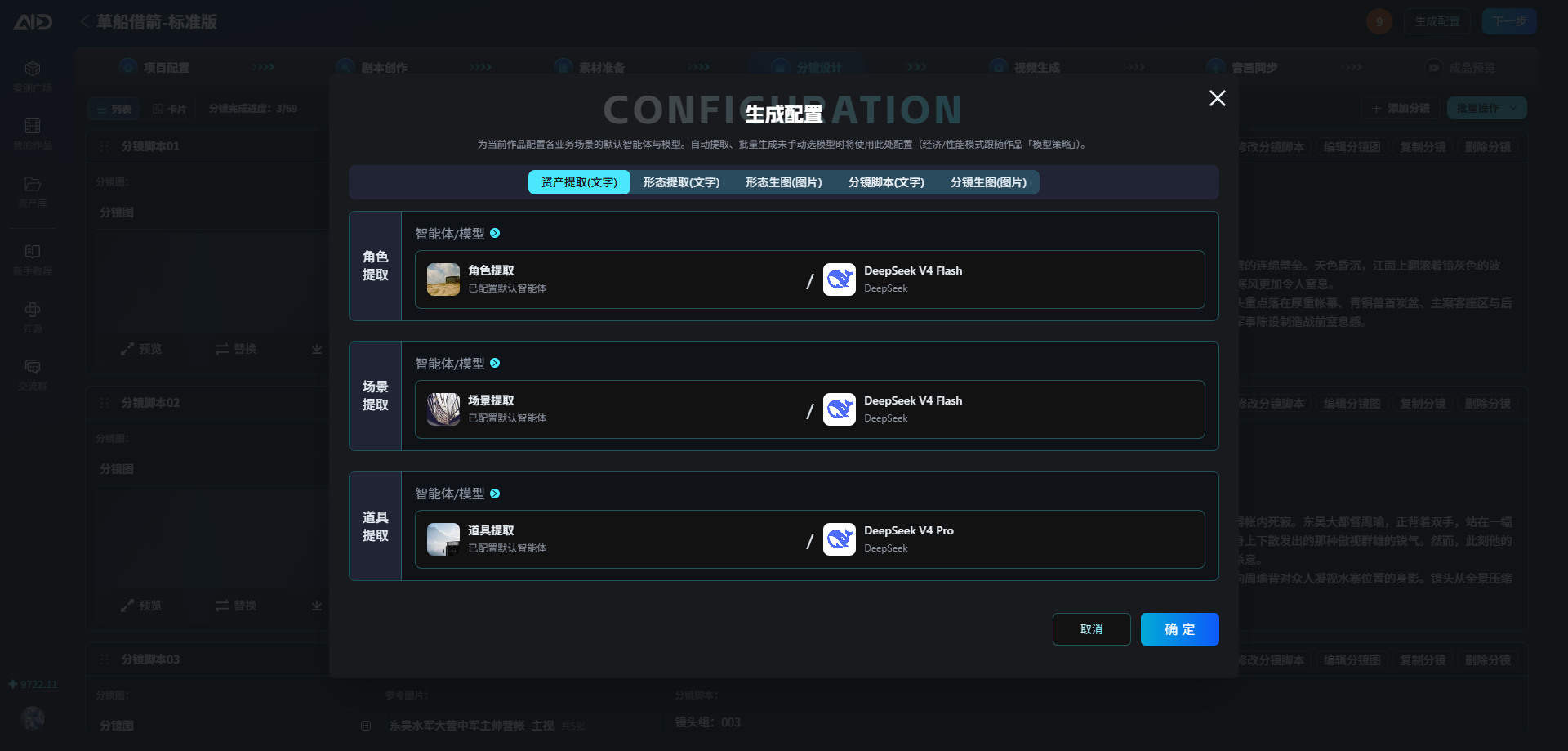Click the download icon under 分镜脚本01 image

pyautogui.click(x=317, y=349)
